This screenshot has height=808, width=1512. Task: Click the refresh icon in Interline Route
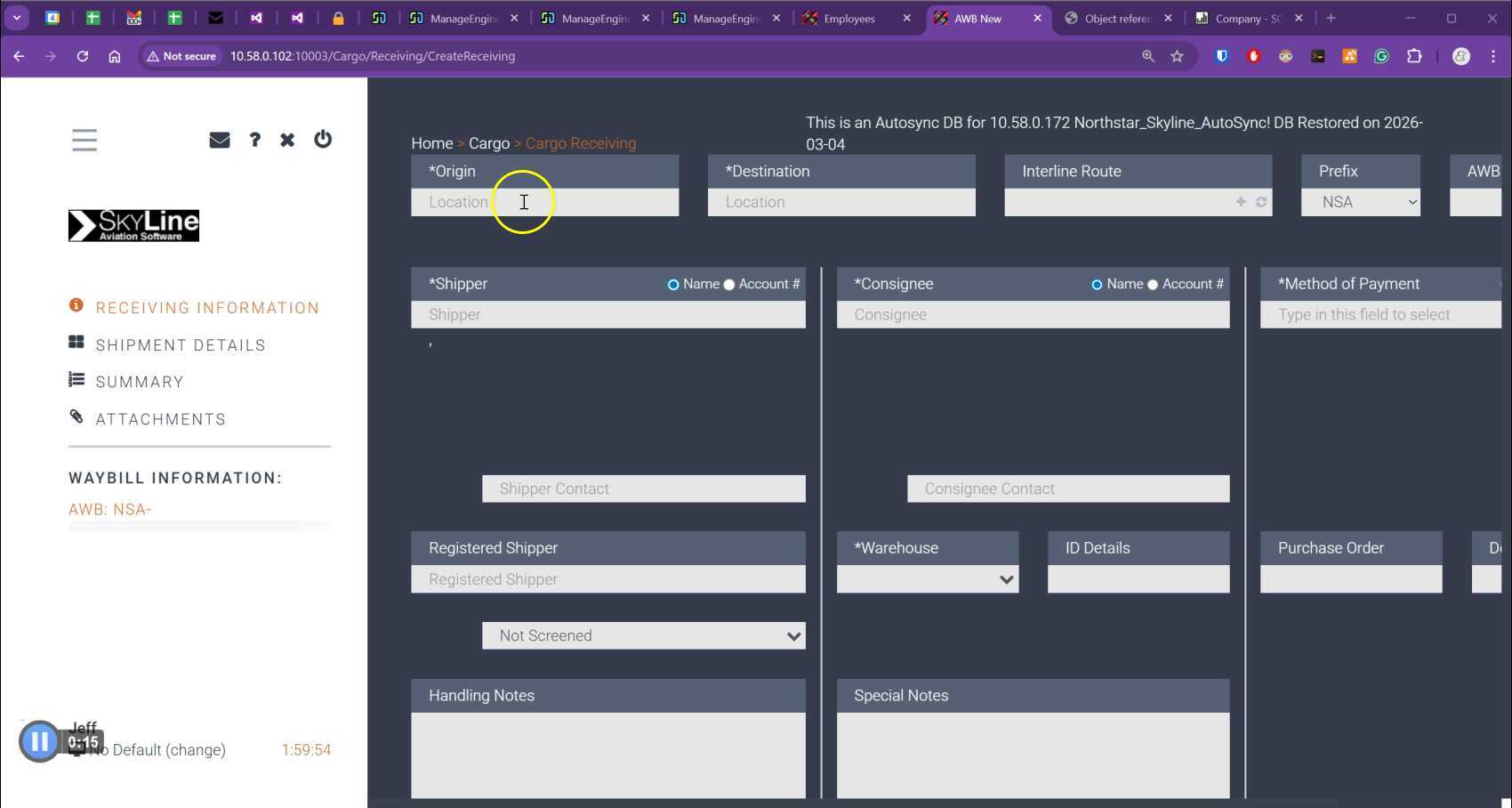pyautogui.click(x=1261, y=202)
